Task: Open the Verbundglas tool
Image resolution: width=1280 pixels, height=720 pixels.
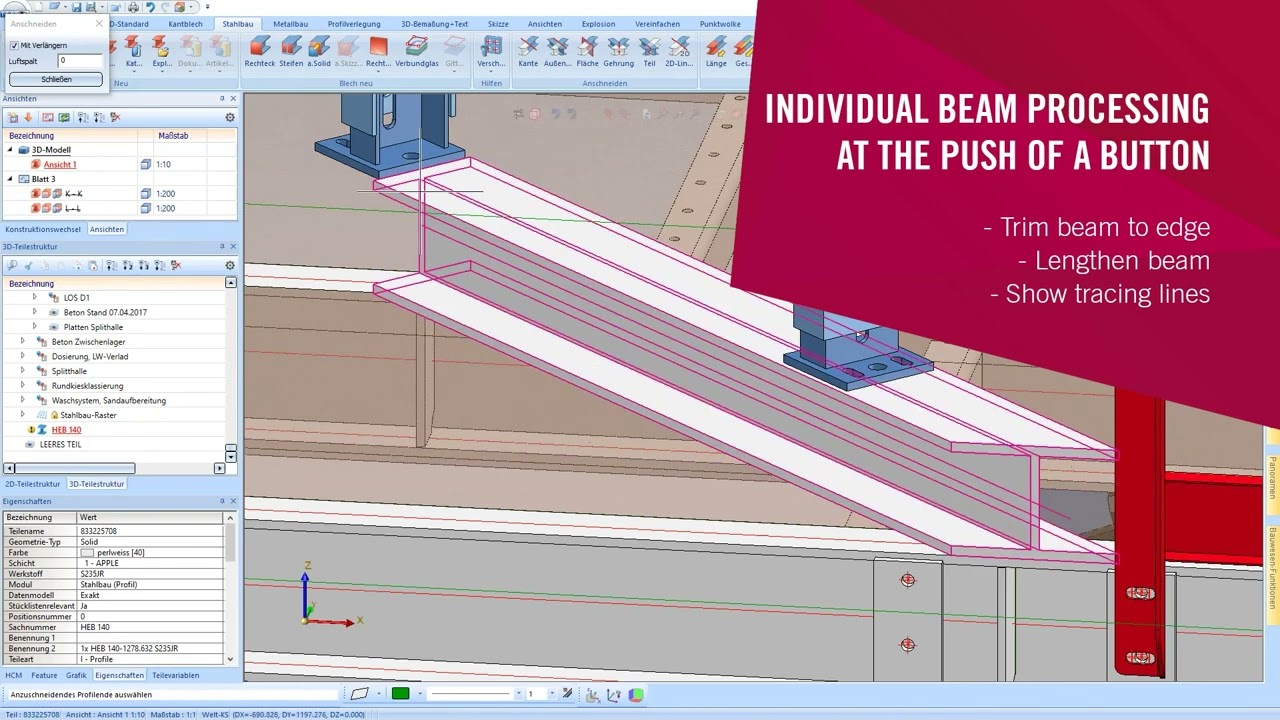Action: pos(416,52)
